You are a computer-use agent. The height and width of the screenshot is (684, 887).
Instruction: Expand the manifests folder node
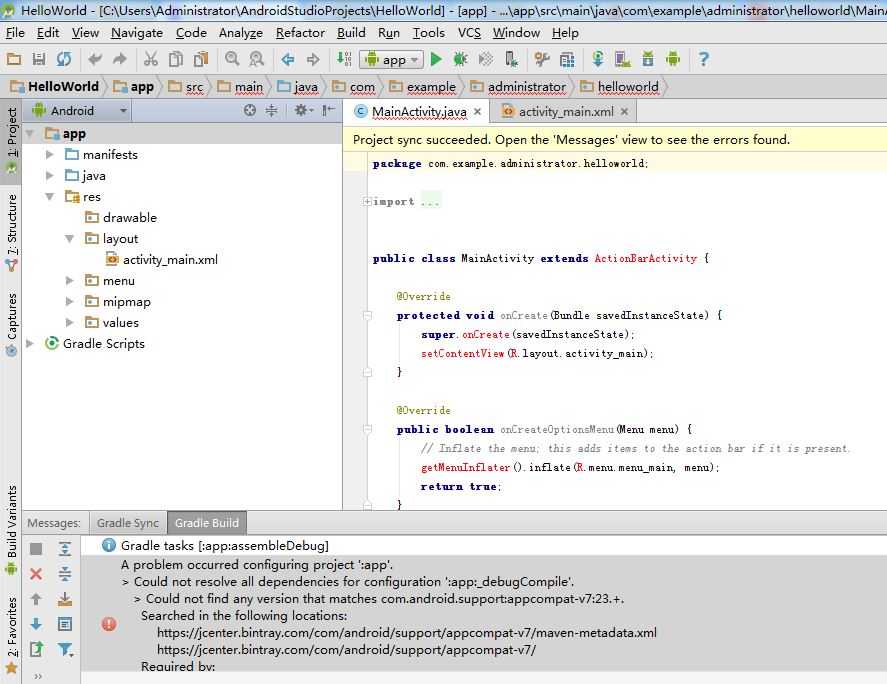[x=49, y=154]
